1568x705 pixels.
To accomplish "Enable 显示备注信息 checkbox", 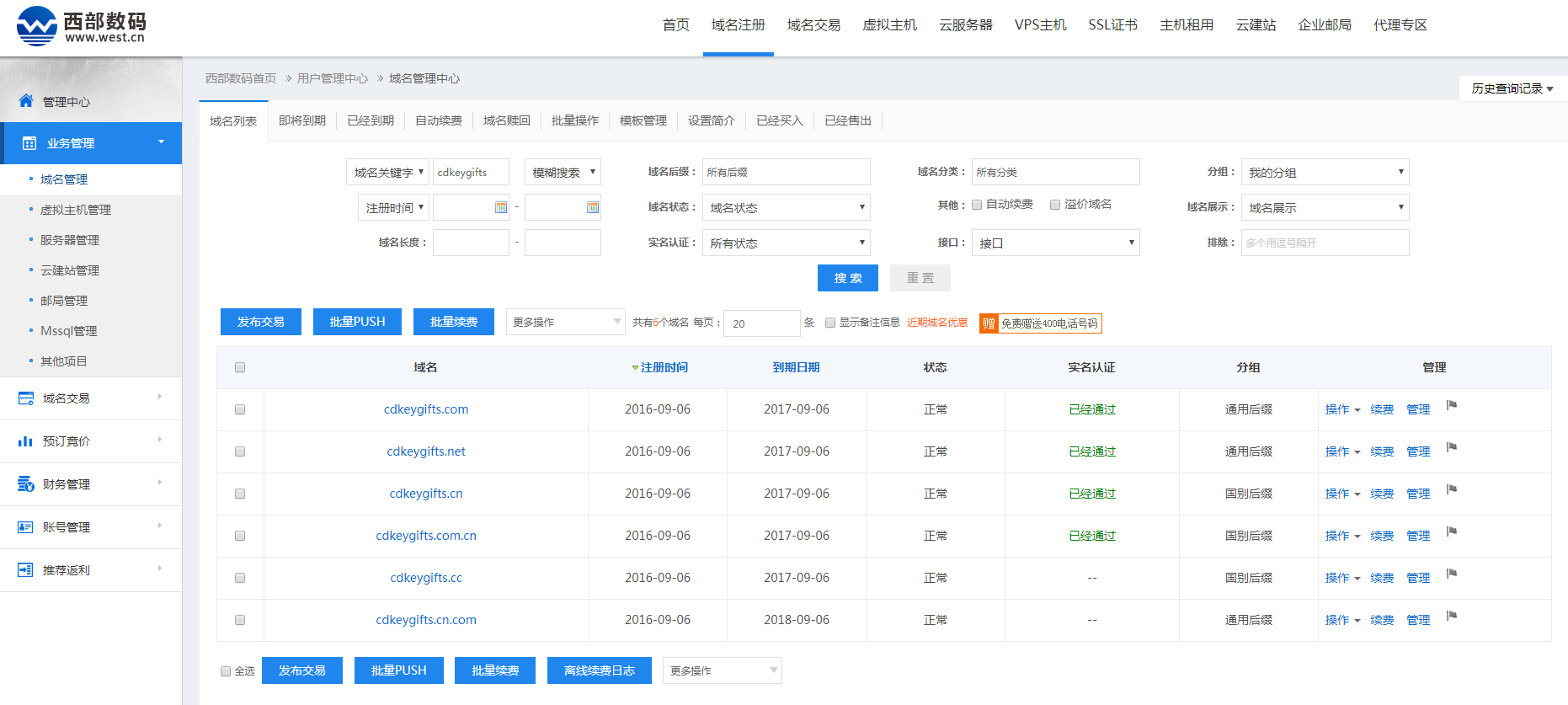I will [x=830, y=323].
